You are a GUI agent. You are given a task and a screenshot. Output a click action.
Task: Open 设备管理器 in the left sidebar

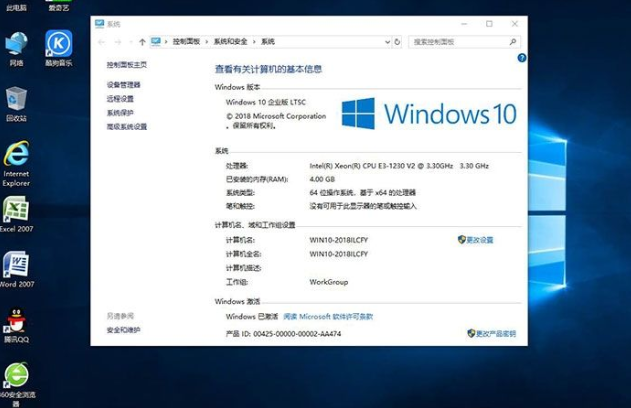(x=124, y=85)
